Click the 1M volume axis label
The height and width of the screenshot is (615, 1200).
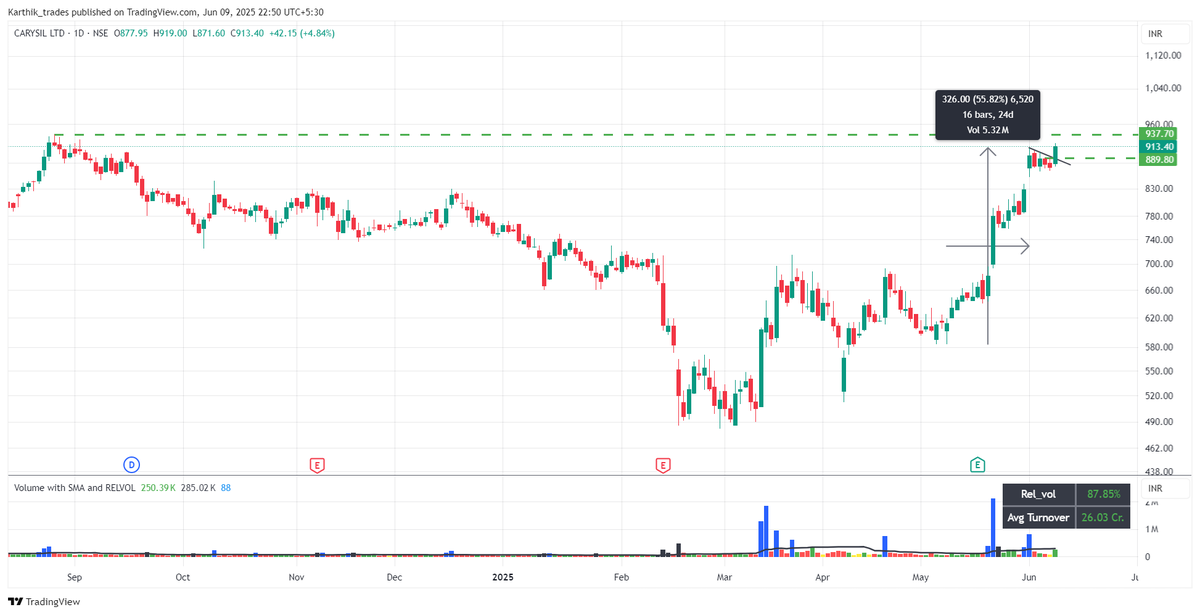(x=1152, y=529)
